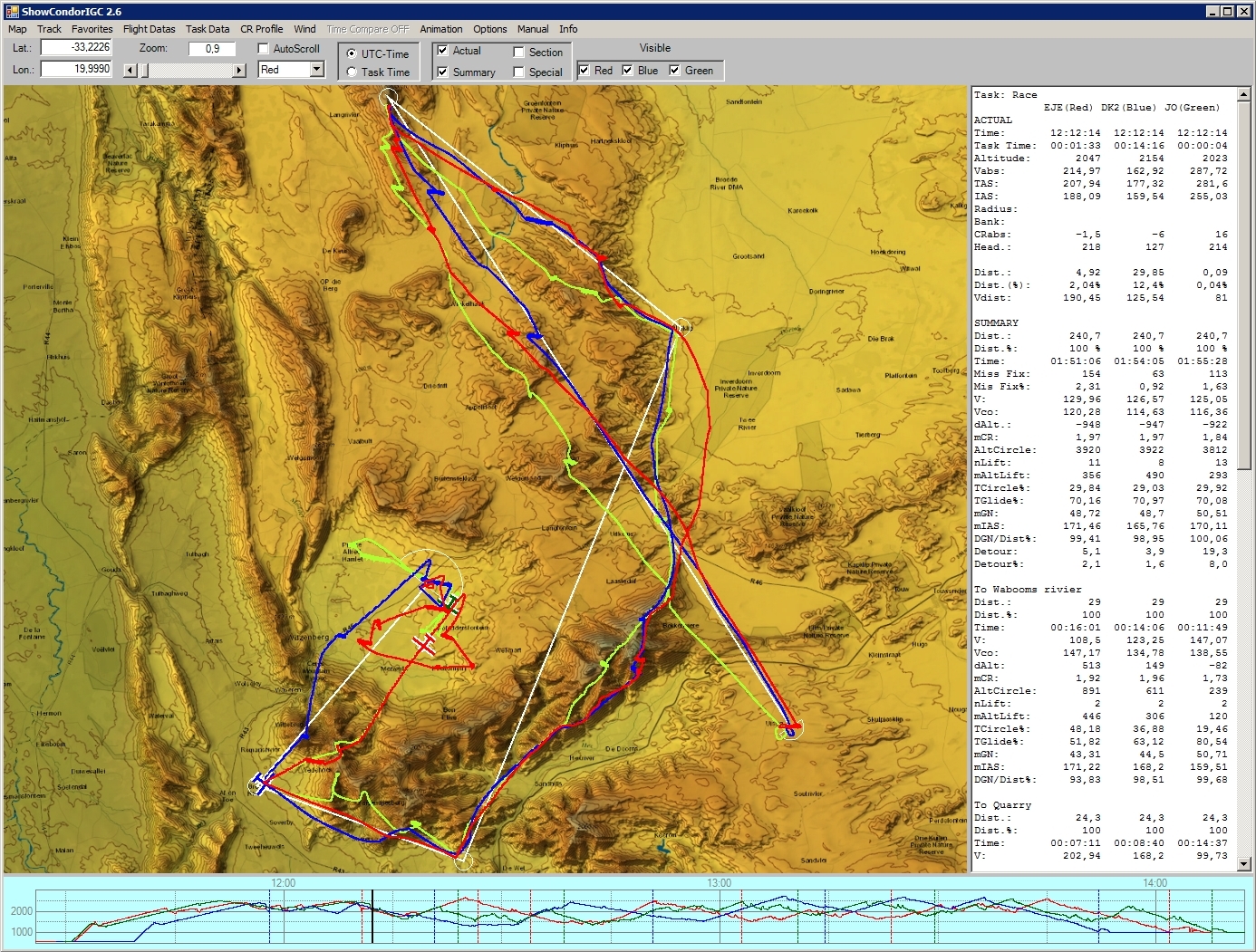Open the Red track color dropdown
Image resolution: width=1256 pixels, height=952 pixels.
coord(316,70)
